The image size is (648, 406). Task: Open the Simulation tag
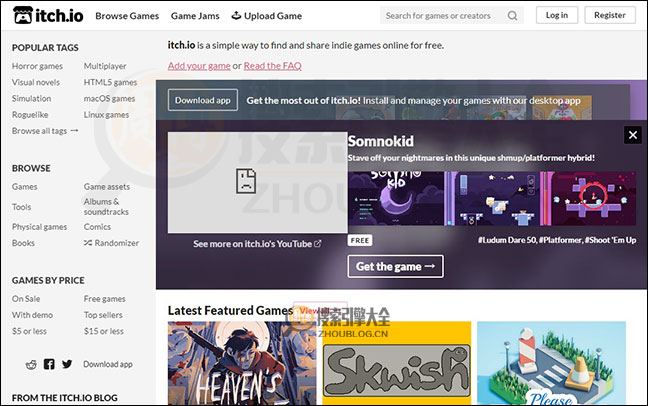(31, 98)
